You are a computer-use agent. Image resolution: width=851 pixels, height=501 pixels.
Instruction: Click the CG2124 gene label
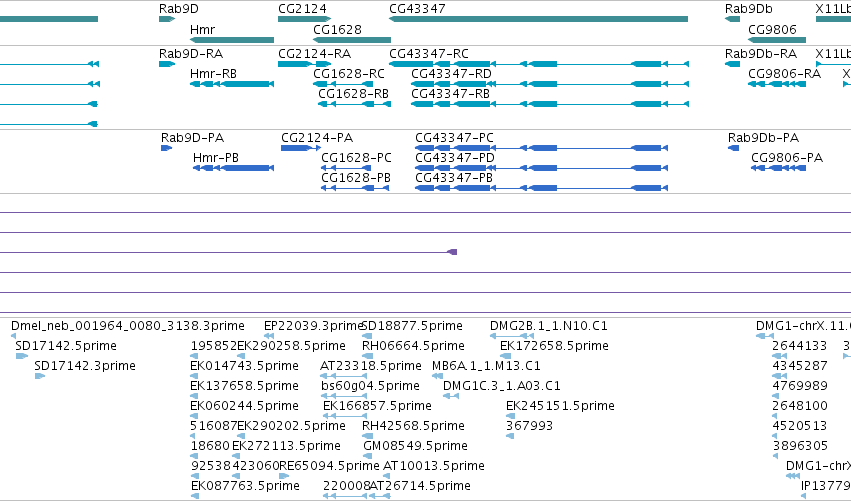tap(302, 9)
